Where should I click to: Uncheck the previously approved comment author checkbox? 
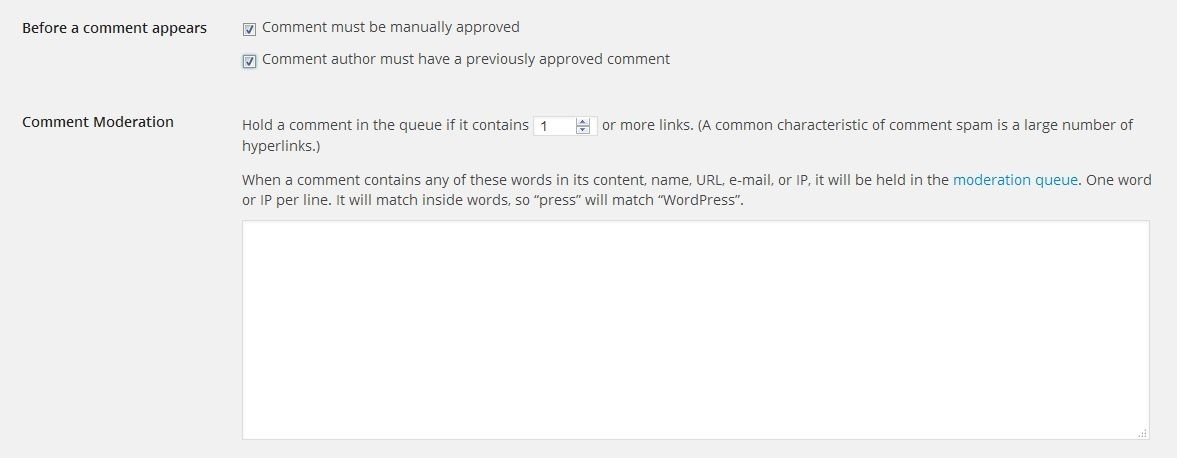coord(249,61)
